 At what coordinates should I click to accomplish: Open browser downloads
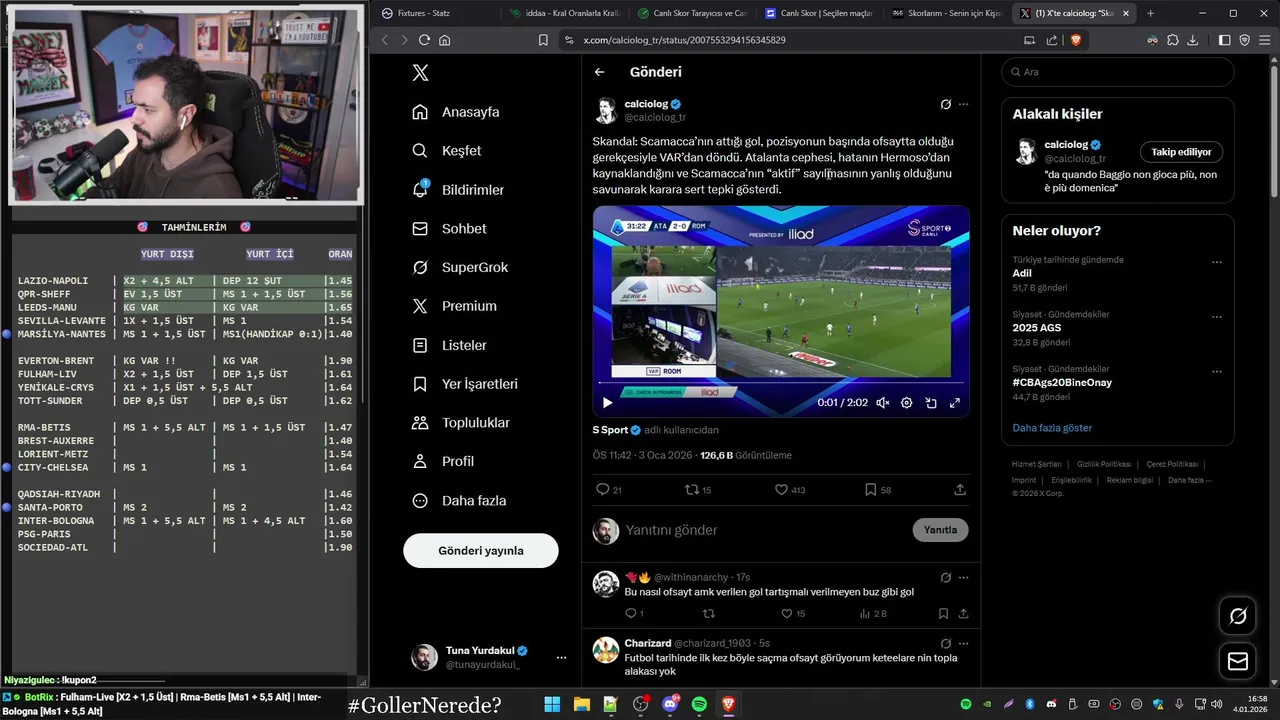1192,40
